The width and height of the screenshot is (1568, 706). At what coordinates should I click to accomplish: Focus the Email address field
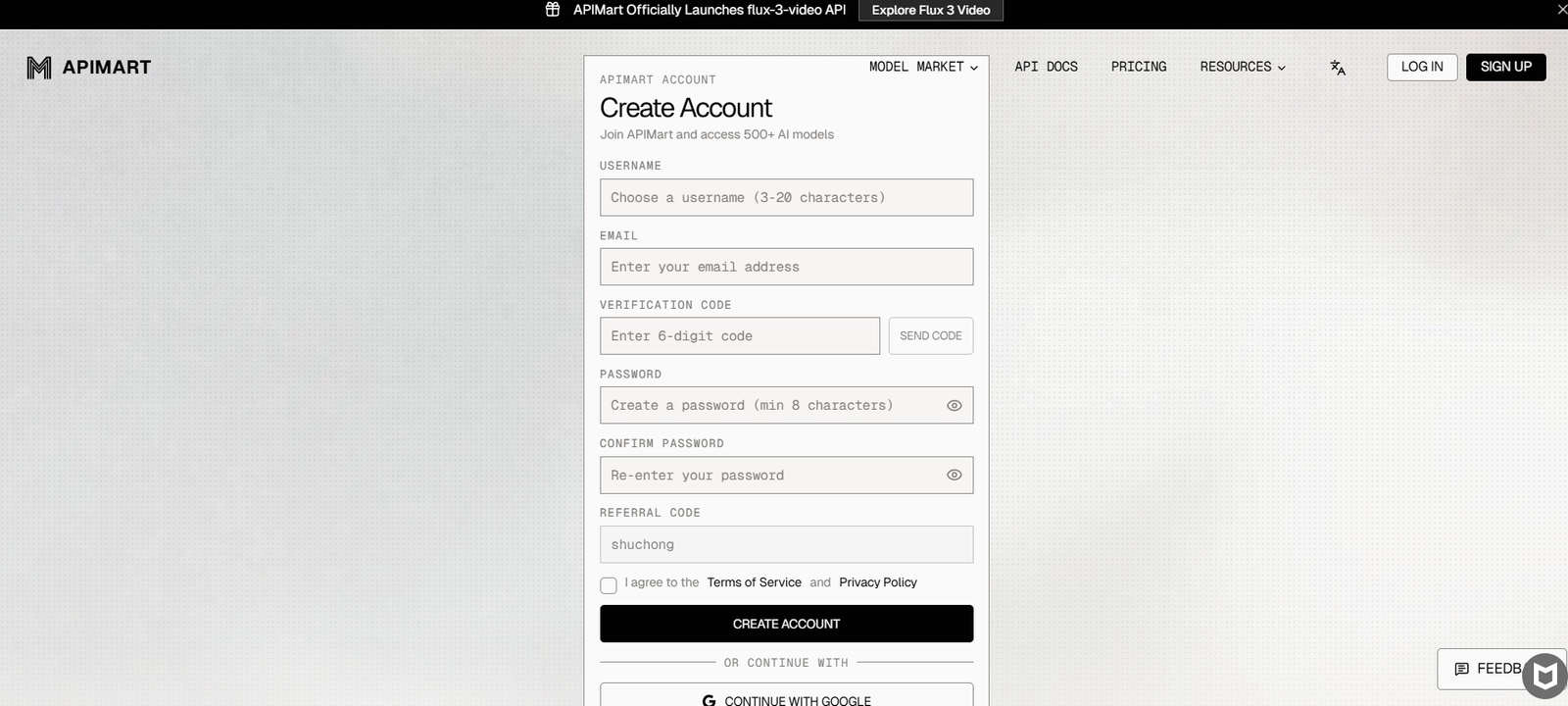787,267
